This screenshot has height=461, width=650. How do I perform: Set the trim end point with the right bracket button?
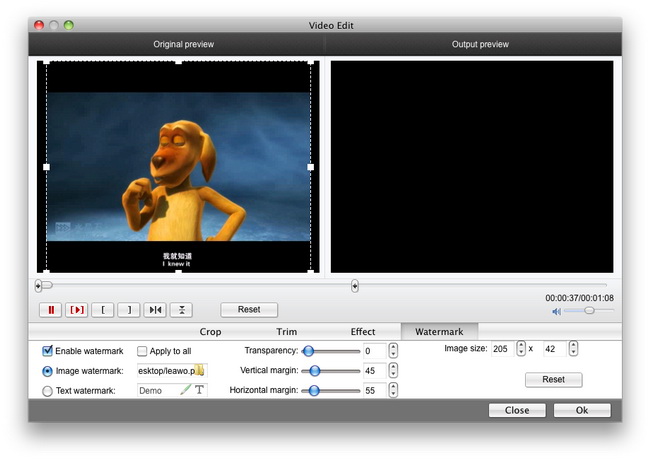pos(129,310)
